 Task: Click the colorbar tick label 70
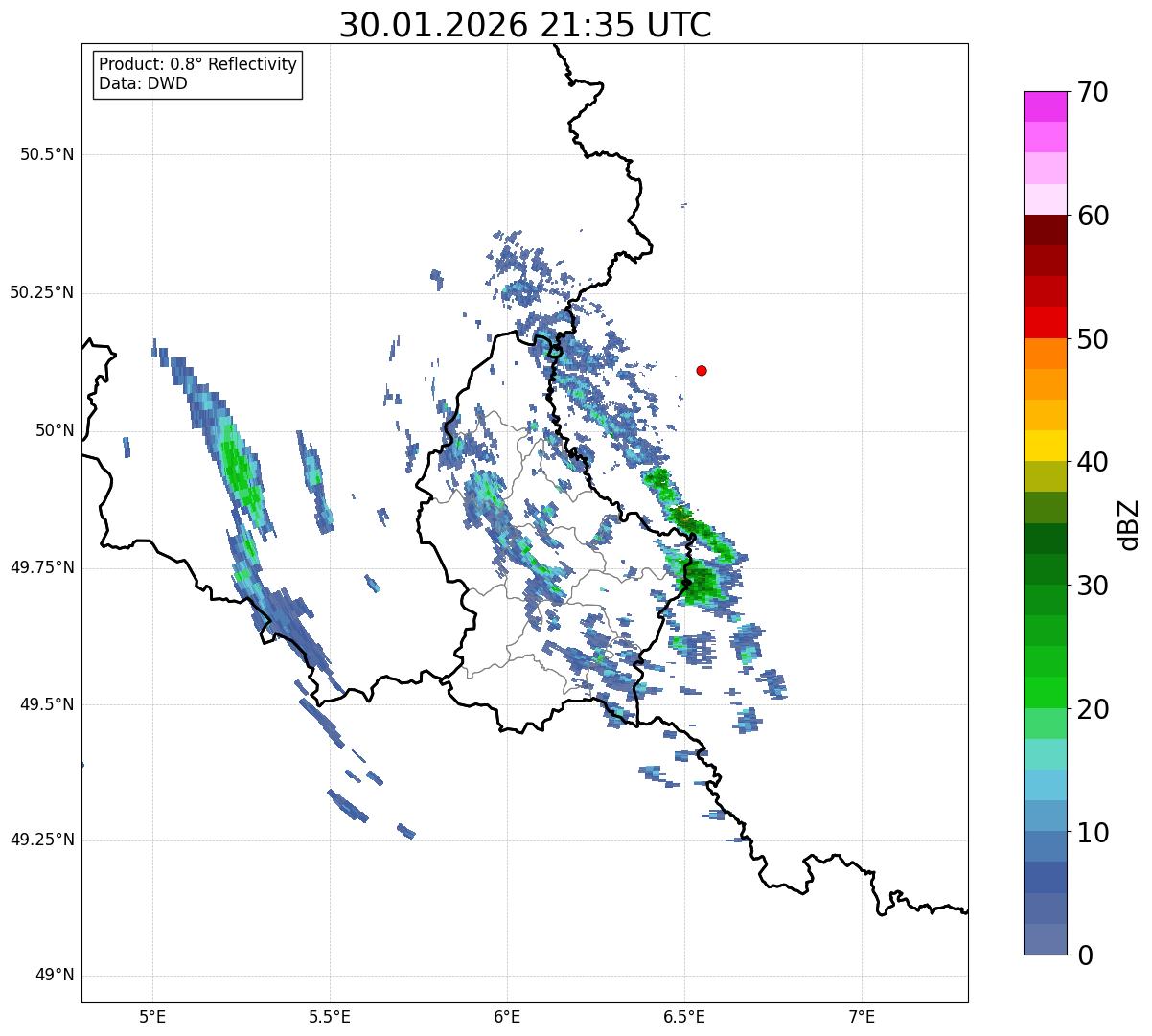point(1093,92)
